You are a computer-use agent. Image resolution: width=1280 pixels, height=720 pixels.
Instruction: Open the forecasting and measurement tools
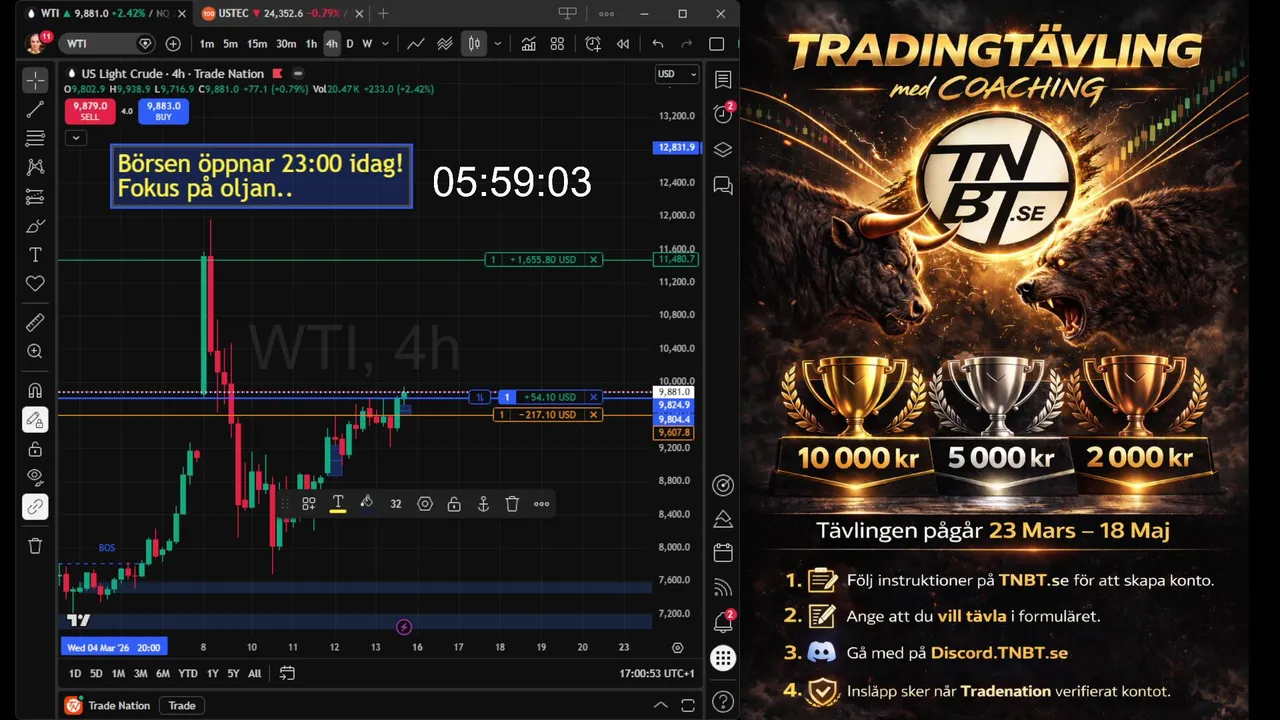click(x=35, y=196)
